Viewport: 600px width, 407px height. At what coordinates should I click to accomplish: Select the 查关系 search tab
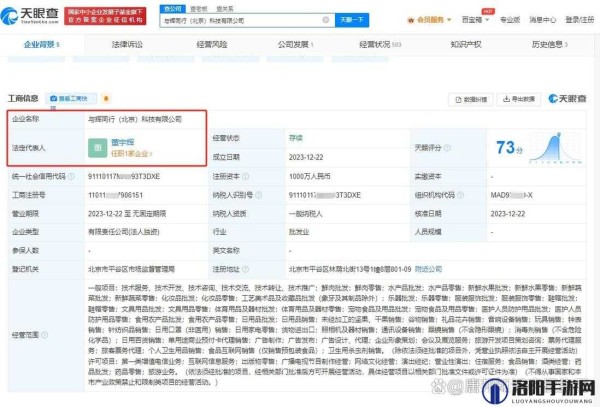point(225,9)
